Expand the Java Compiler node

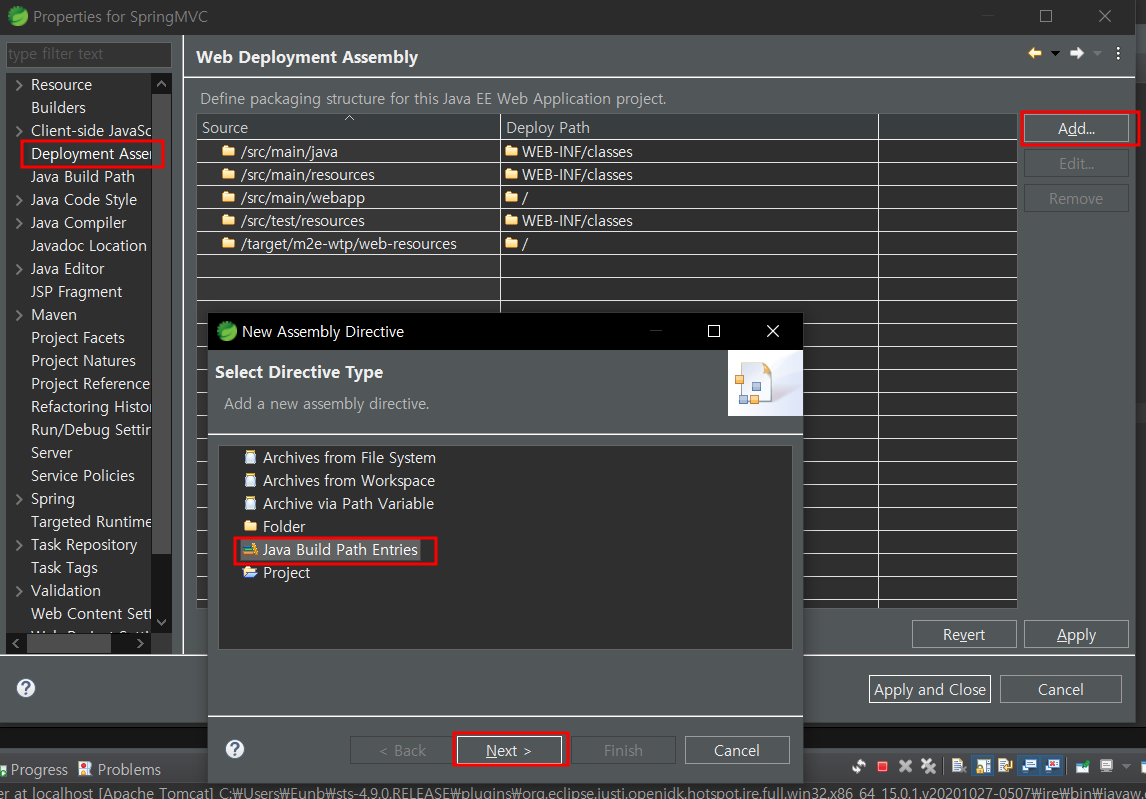point(19,223)
